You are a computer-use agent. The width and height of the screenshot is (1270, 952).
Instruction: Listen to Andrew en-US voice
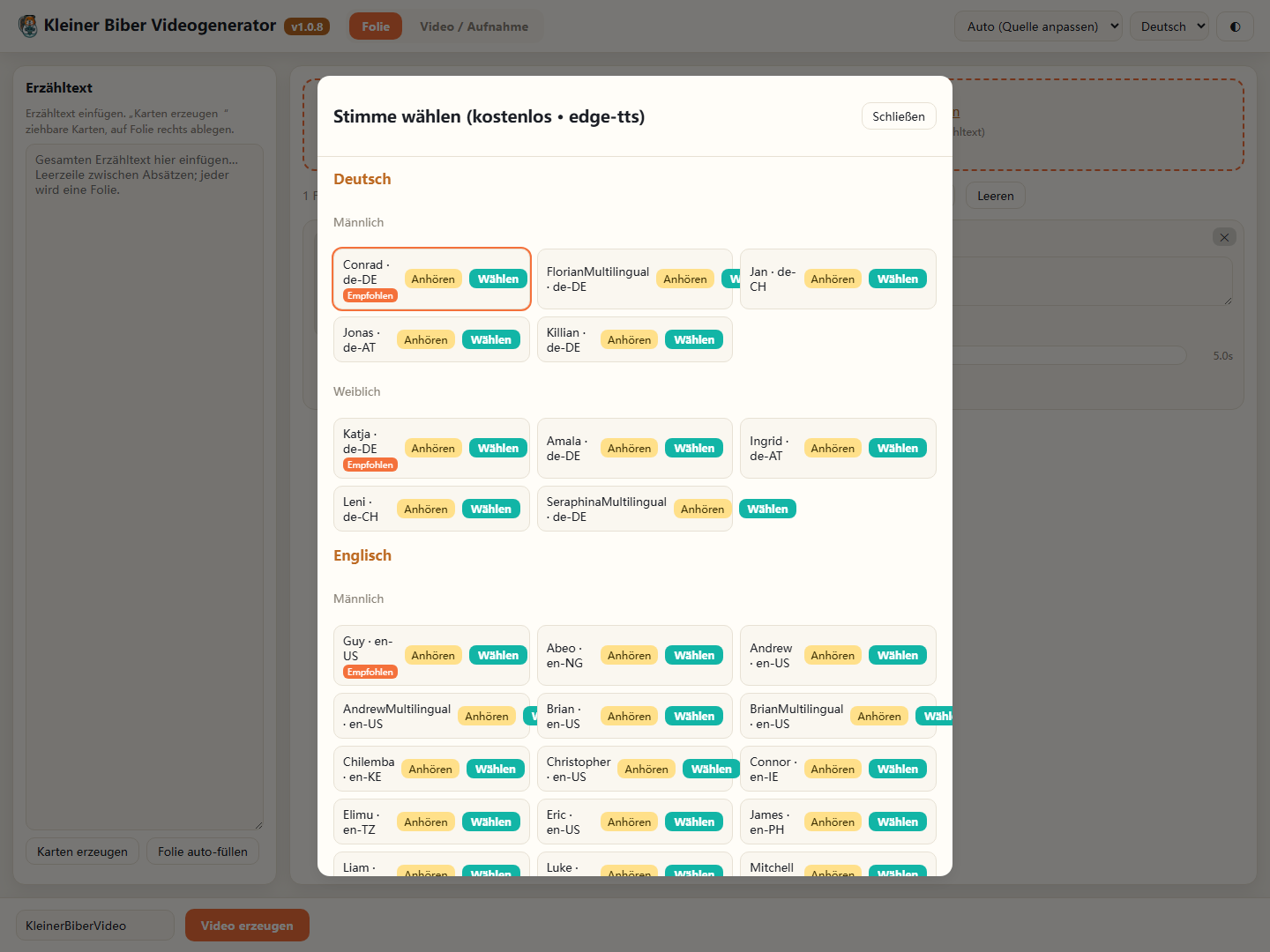833,656
